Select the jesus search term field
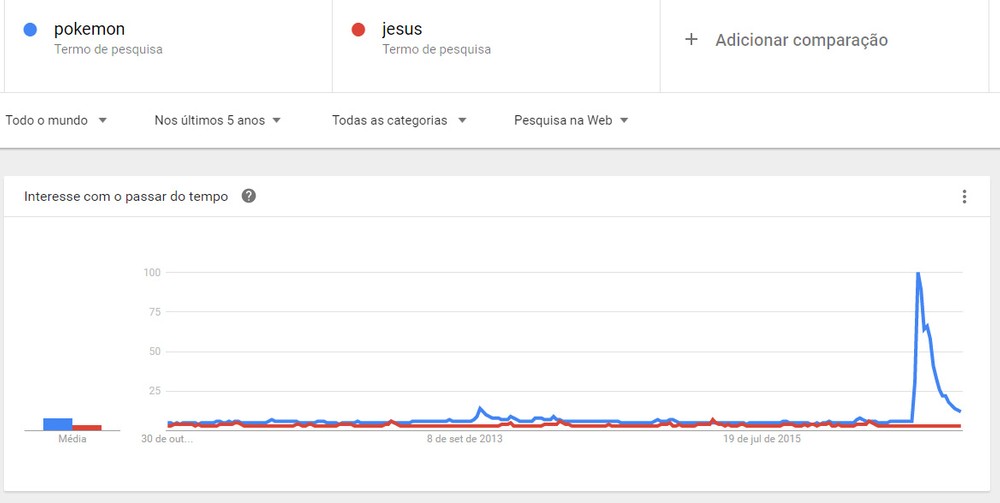Image resolution: width=1000 pixels, height=503 pixels. (x=402, y=30)
